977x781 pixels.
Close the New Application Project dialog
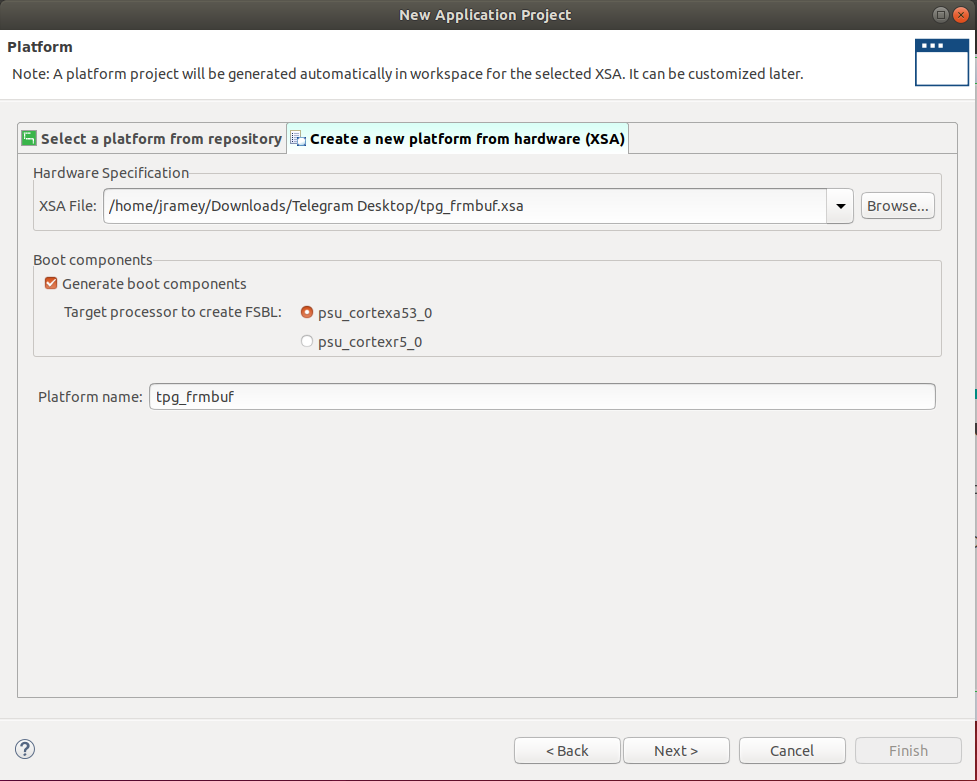click(961, 14)
